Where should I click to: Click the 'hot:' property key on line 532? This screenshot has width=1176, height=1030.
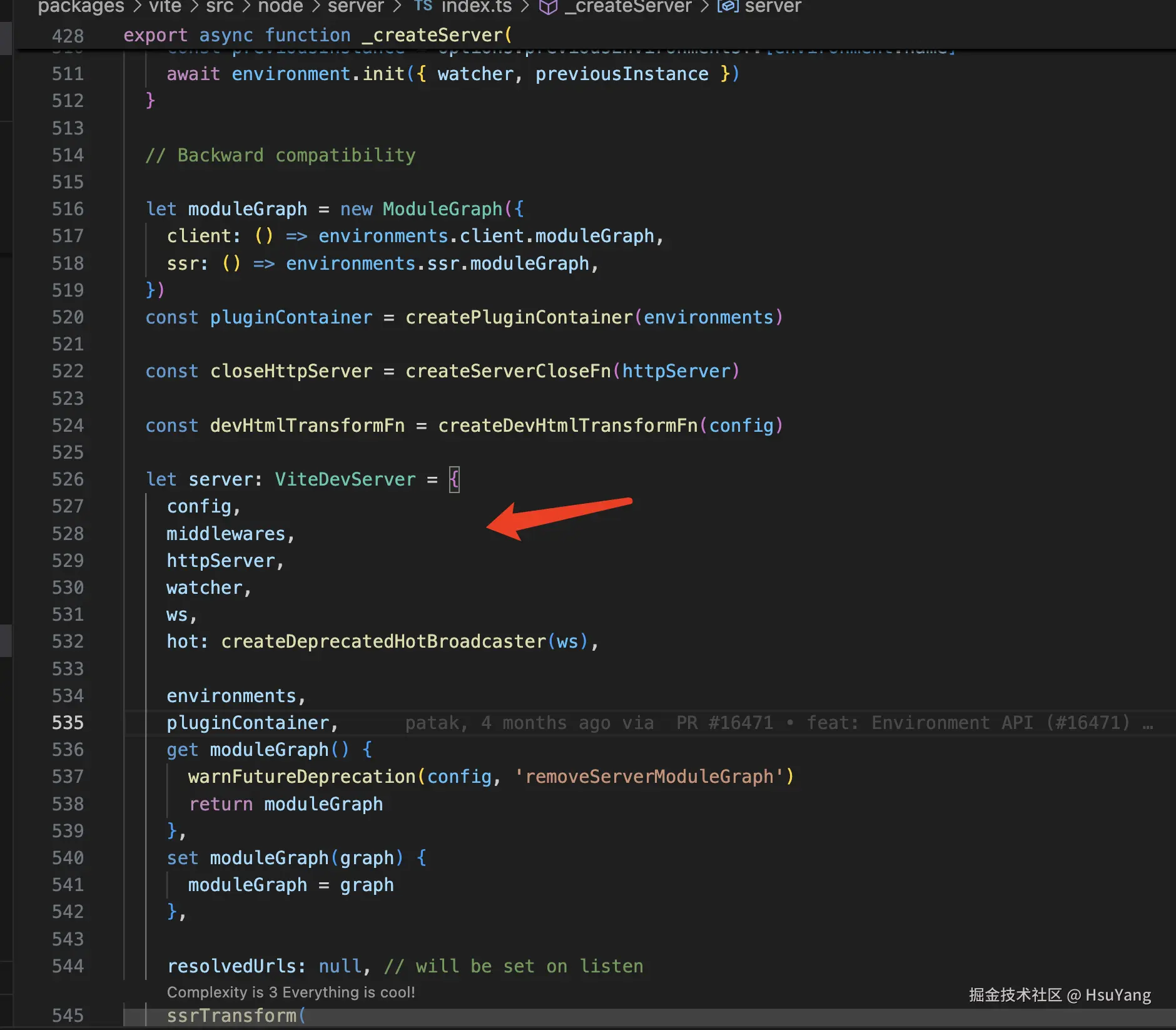click(x=187, y=641)
